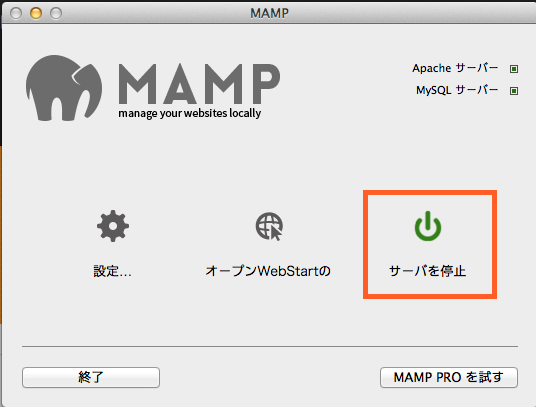Click the MySQL サーバー label
Viewport: 536px width, 407px height.
point(457,90)
